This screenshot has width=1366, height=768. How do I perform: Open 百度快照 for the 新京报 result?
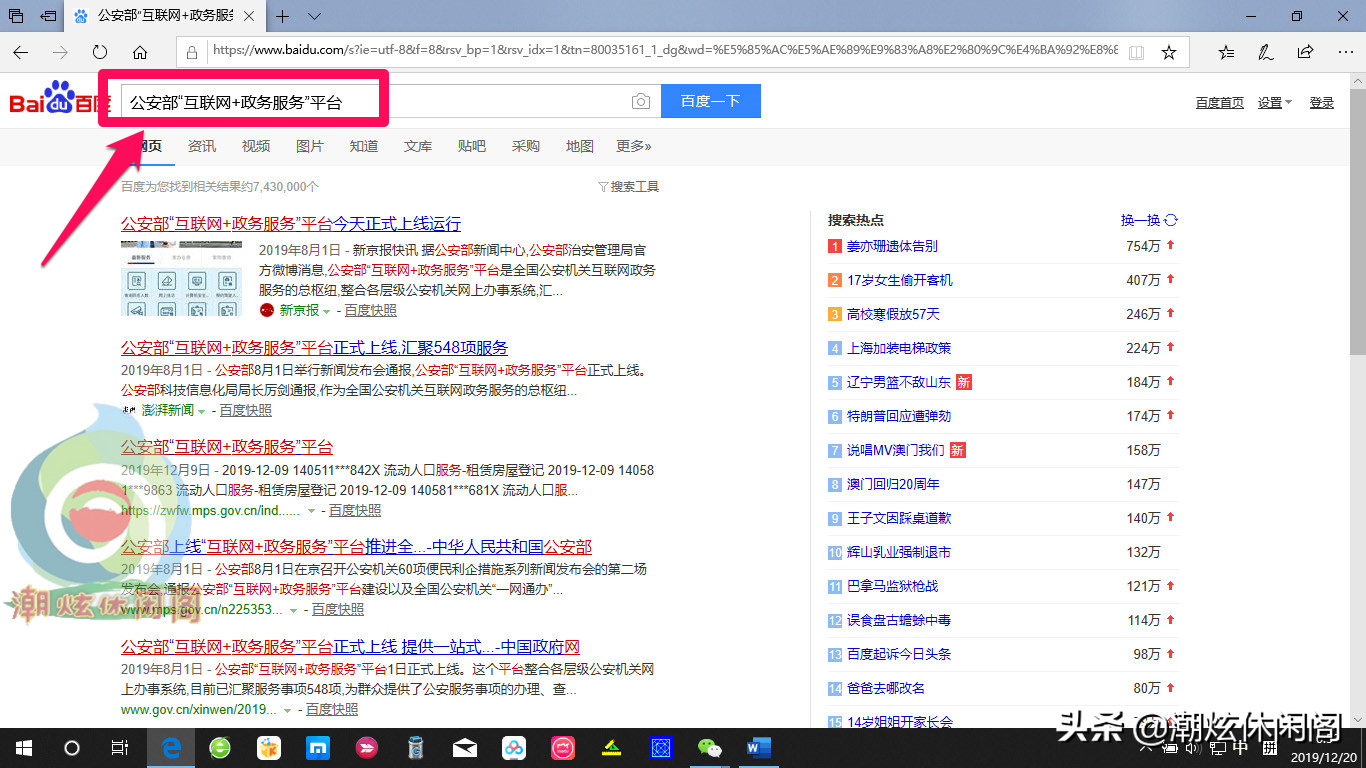pos(371,311)
